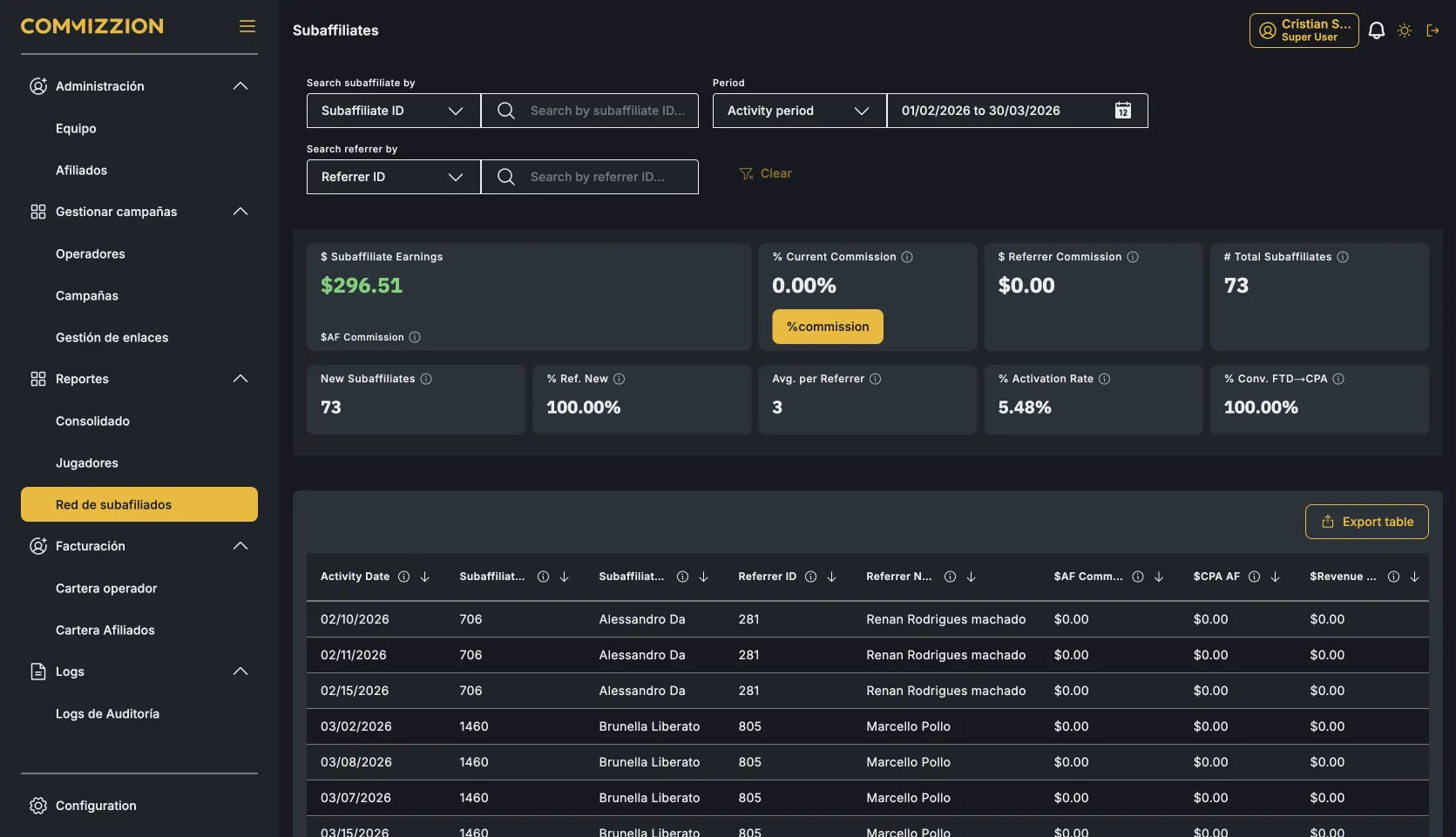
Task: Open the Activity period dropdown
Action: pyautogui.click(x=799, y=111)
